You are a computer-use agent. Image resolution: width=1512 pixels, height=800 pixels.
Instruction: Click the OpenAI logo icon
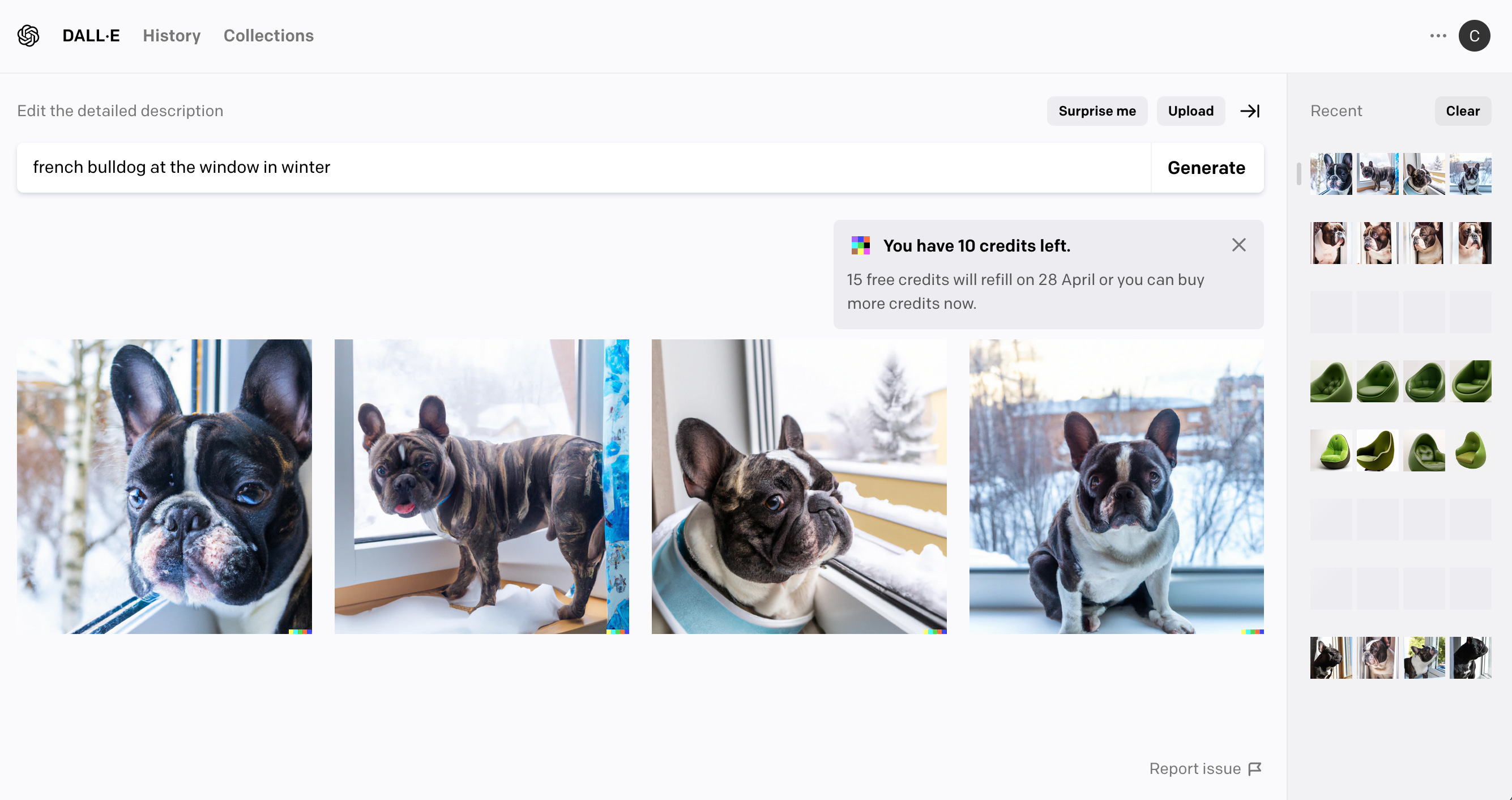pos(28,36)
